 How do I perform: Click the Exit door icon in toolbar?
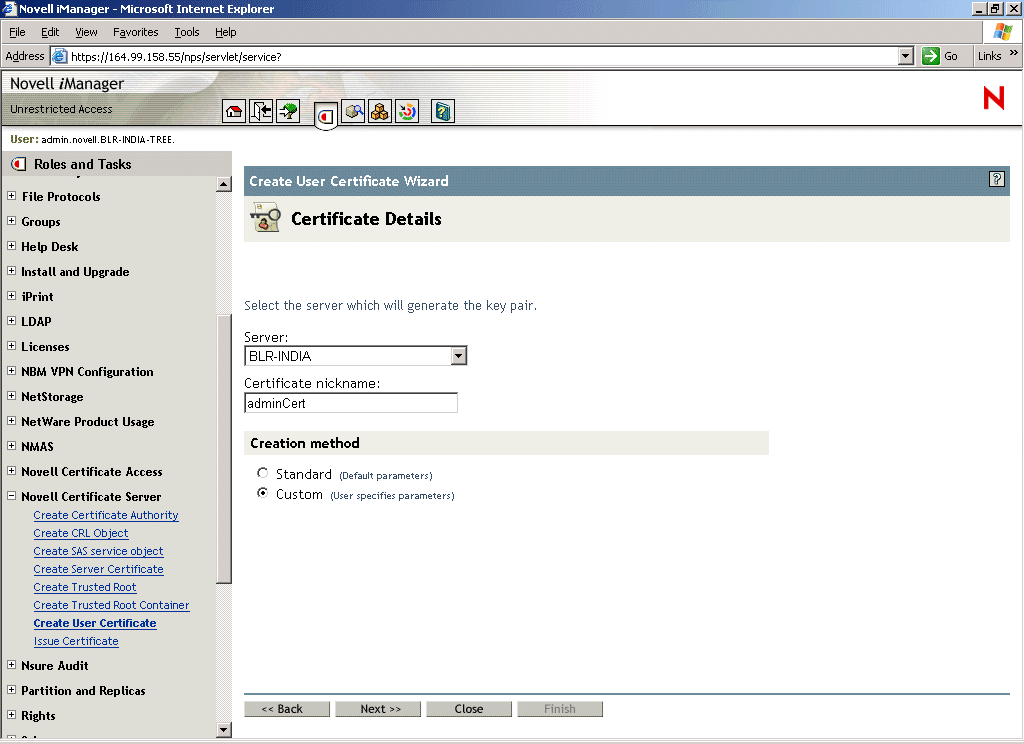pyautogui.click(x=261, y=112)
